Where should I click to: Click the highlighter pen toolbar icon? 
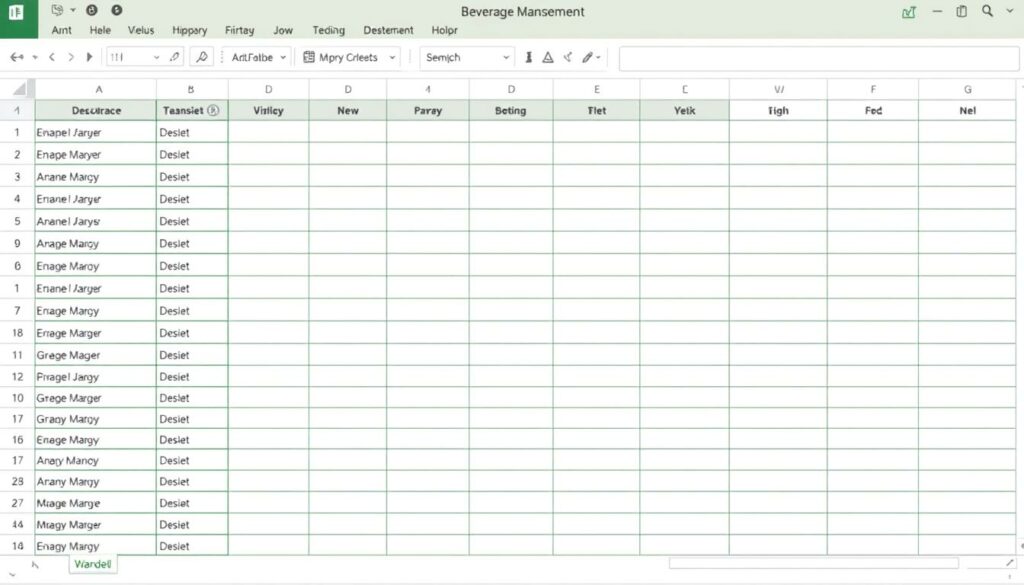pyautogui.click(x=588, y=57)
